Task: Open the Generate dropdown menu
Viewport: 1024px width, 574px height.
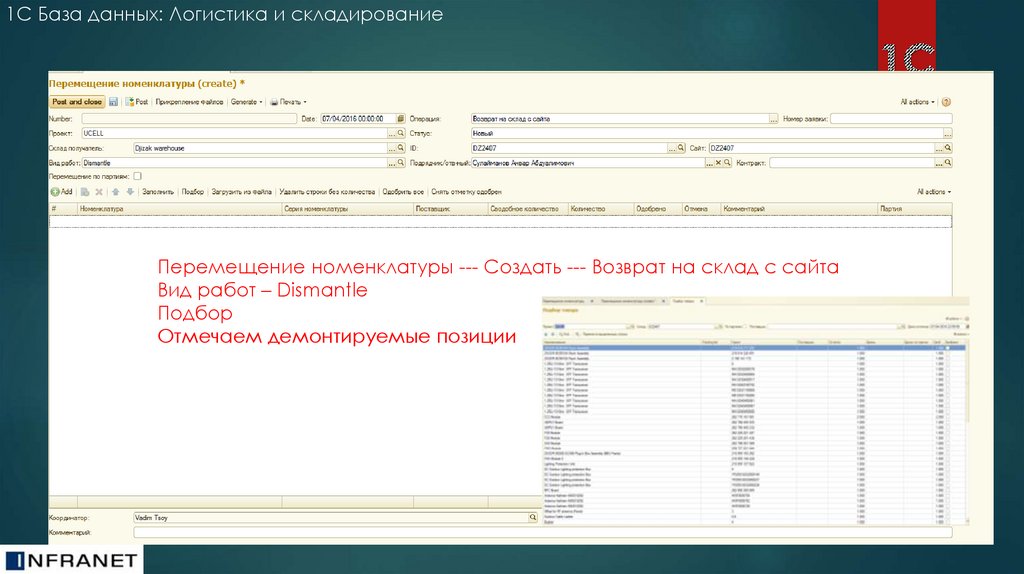Action: (x=247, y=102)
